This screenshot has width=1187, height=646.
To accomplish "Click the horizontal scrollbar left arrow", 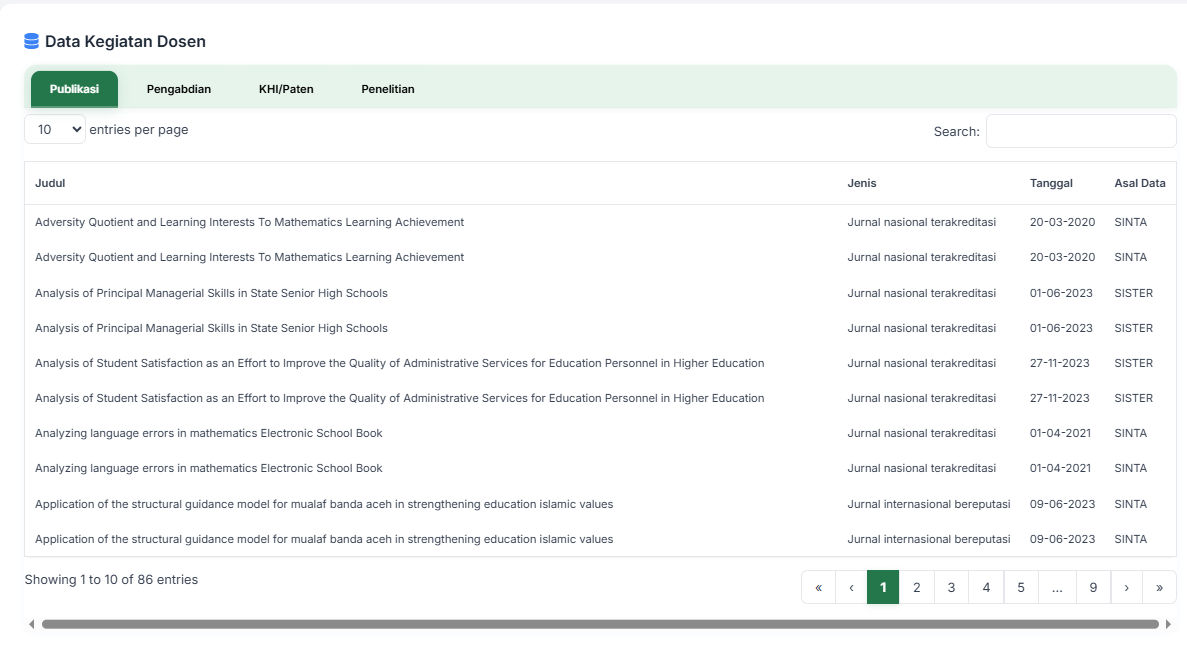I will [31, 624].
